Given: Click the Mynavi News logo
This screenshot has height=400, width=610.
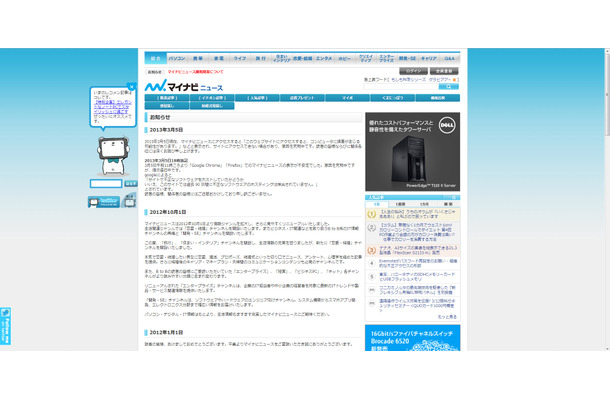Looking at the screenshot, I should [x=184, y=85].
